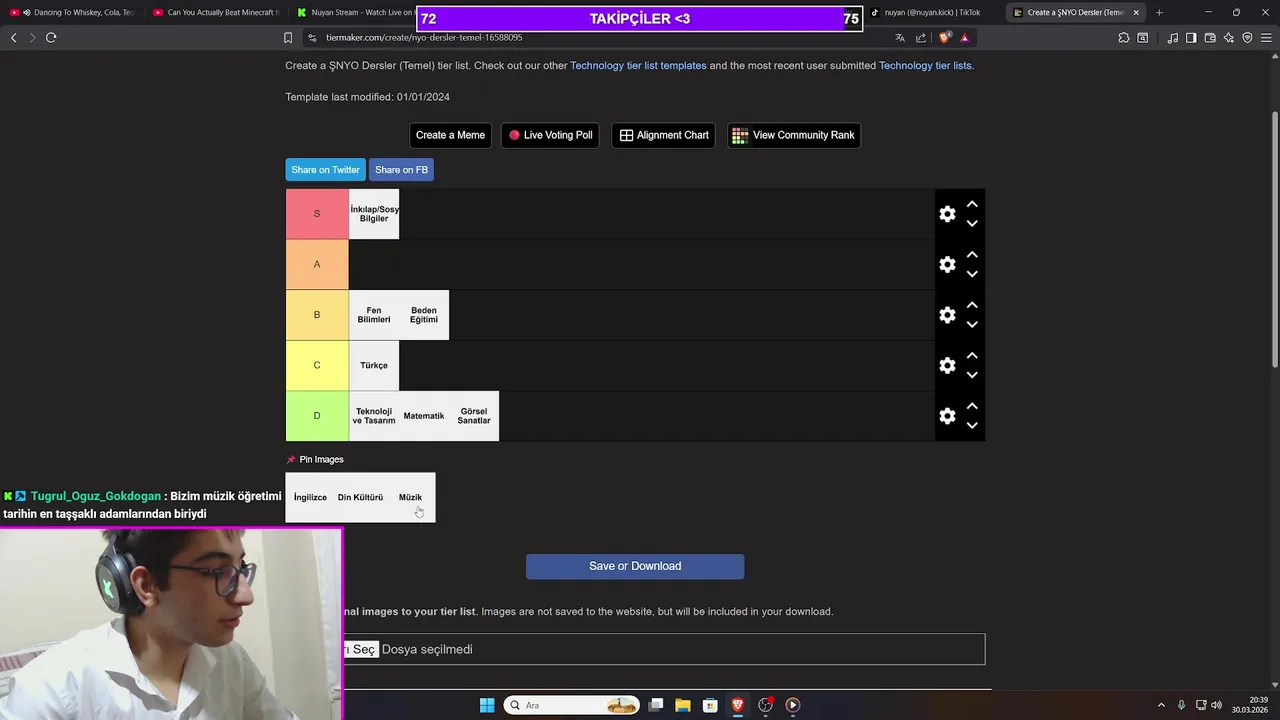Click the orange A tier label

pyautogui.click(x=317, y=265)
